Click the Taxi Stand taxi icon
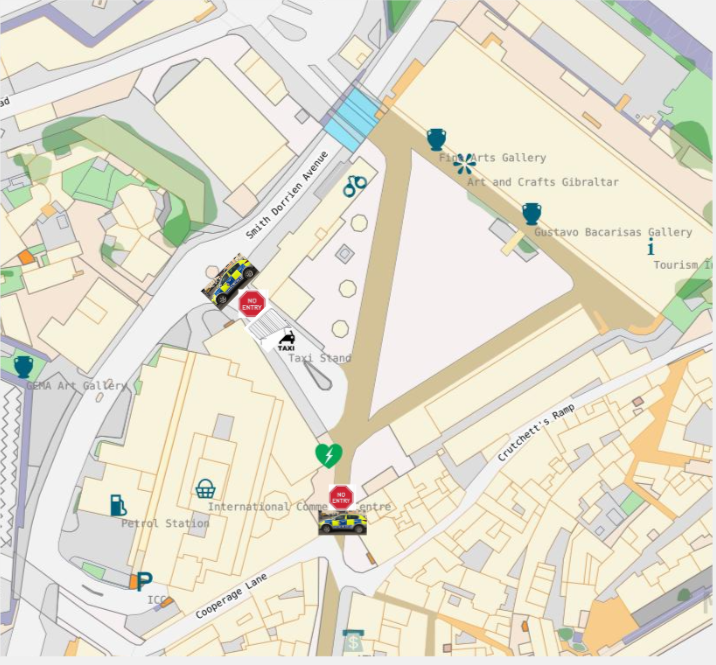The height and width of the screenshot is (665, 716). (286, 341)
